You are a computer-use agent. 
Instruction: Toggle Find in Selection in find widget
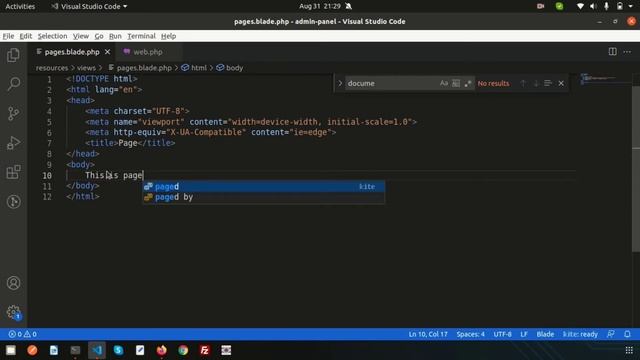pos(548,83)
